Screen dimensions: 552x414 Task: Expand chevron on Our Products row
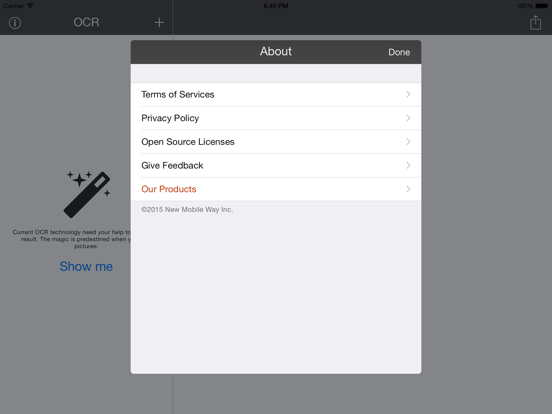coord(408,189)
